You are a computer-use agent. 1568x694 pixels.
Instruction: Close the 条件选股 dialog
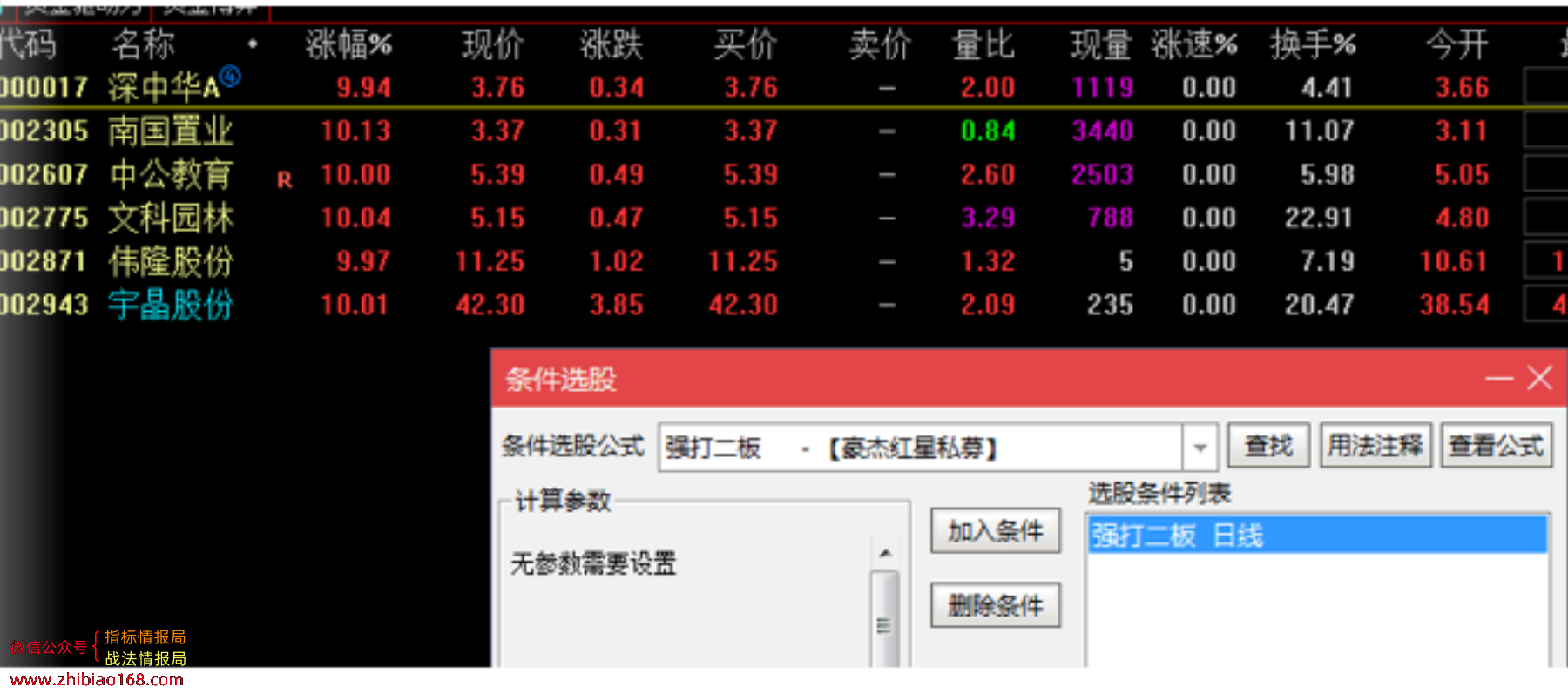pyautogui.click(x=1540, y=378)
